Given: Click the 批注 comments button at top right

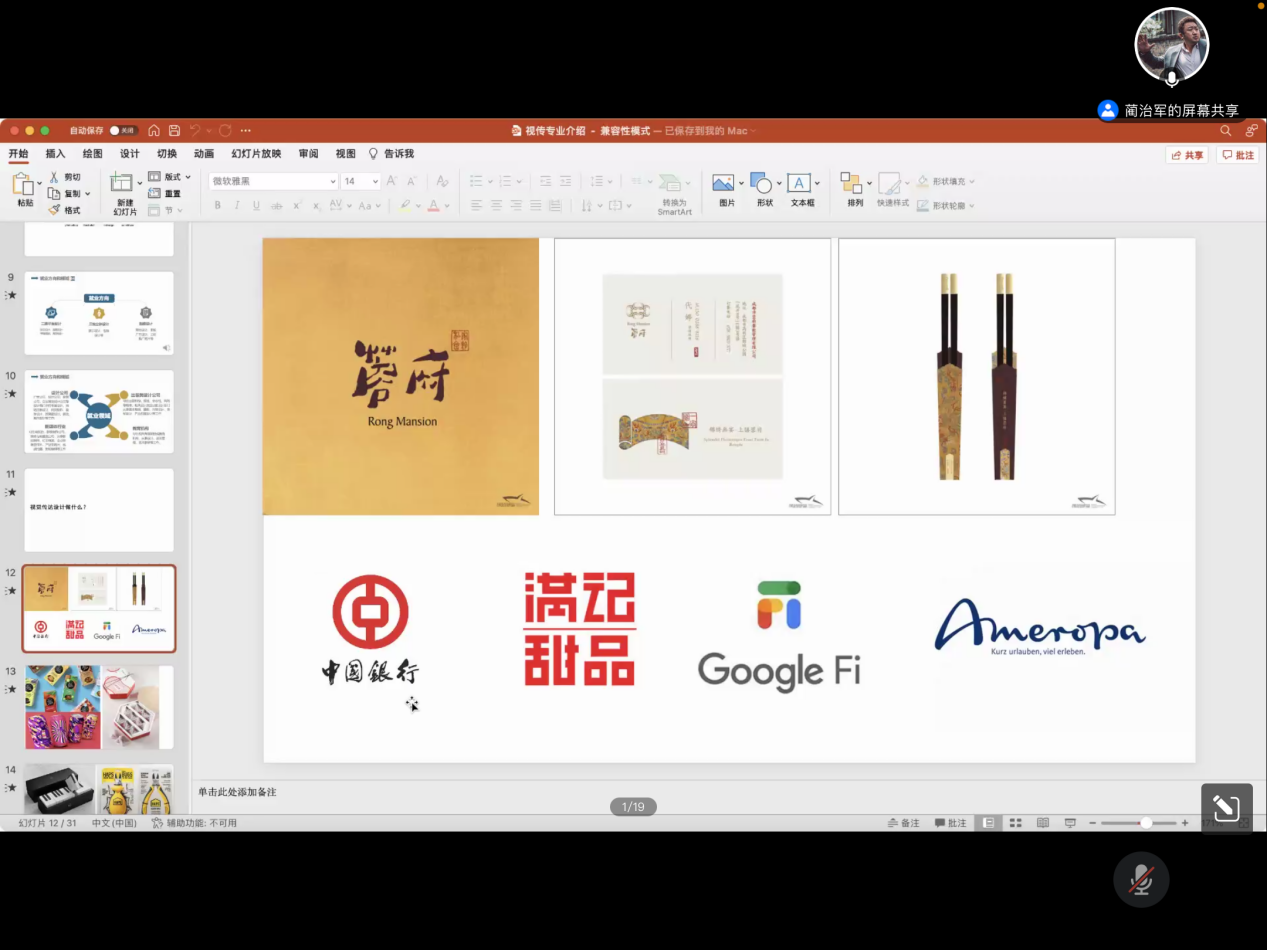Looking at the screenshot, I should [1238, 156].
